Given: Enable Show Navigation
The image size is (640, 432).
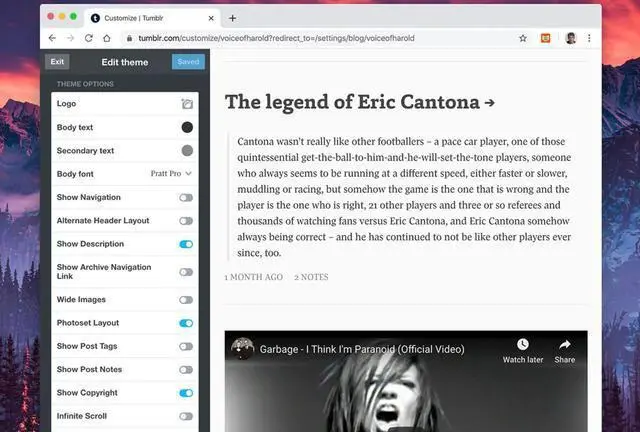Looking at the screenshot, I should (186, 198).
